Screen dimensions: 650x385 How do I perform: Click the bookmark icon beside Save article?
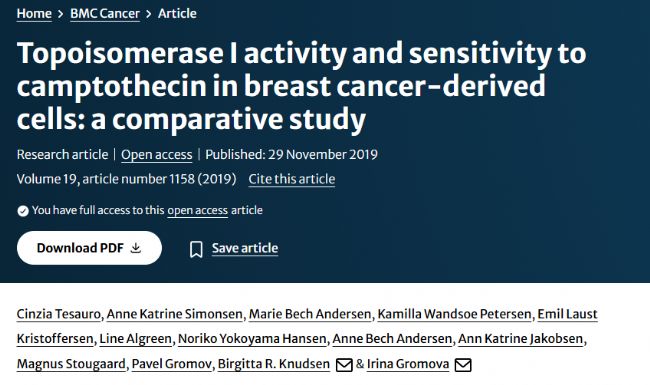196,249
